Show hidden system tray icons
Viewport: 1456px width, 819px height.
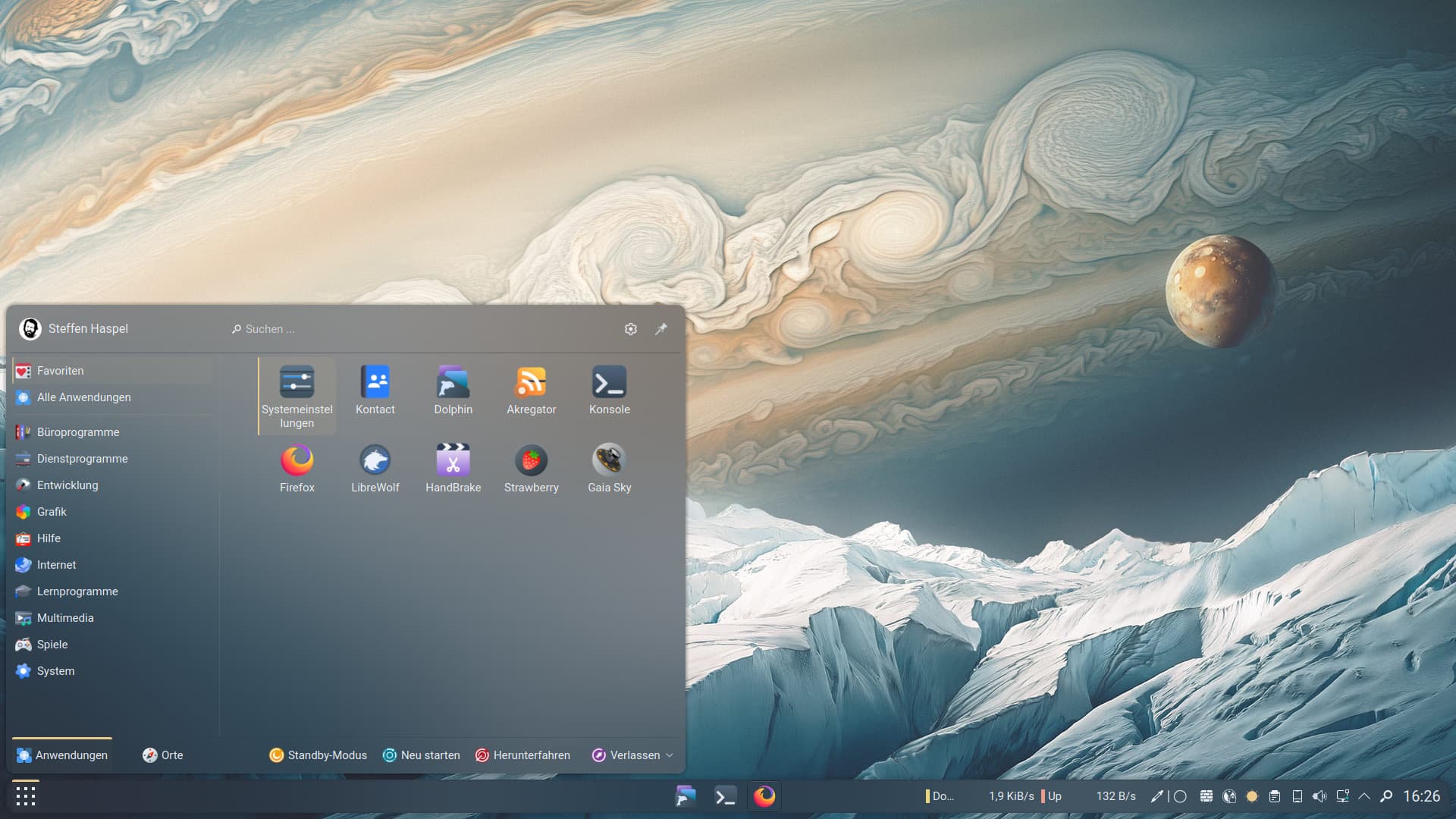coord(1364,796)
